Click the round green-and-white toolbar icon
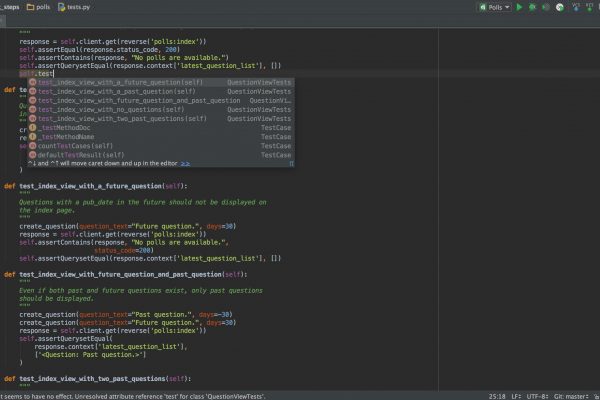Screen dimensions: 600x400 [x=559, y=7]
